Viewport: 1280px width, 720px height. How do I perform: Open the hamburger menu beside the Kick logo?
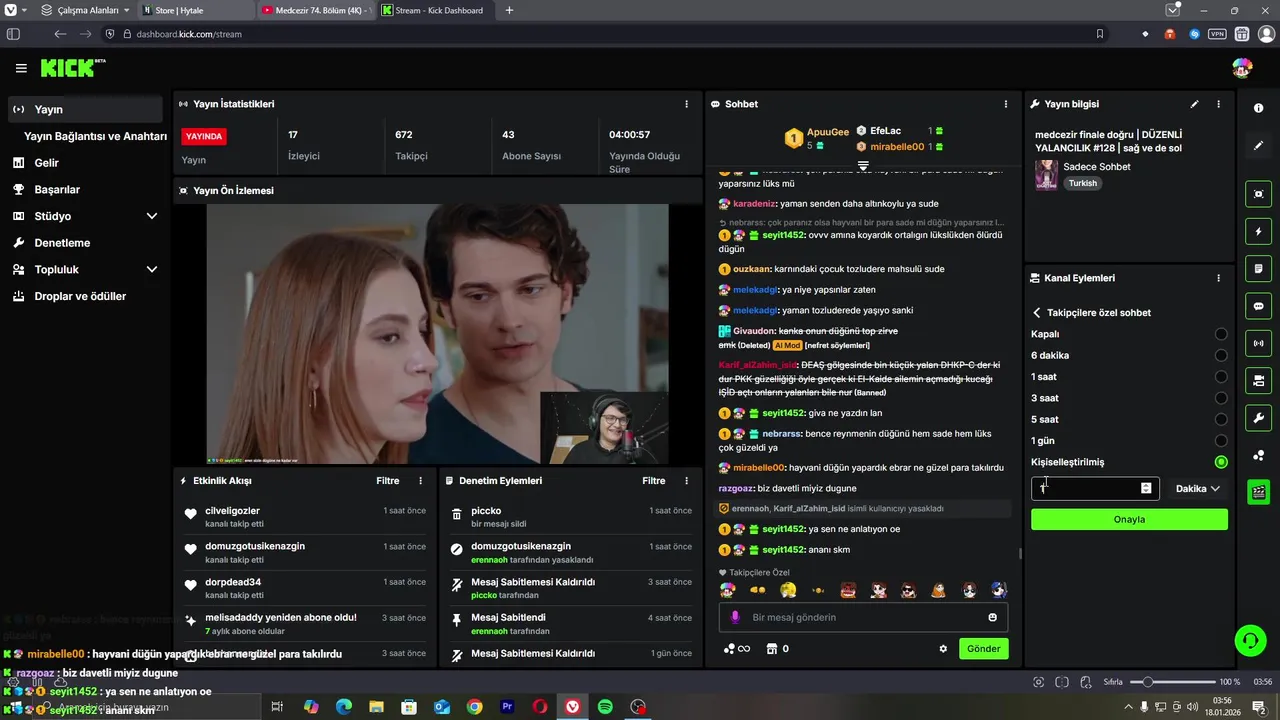tap(21, 68)
